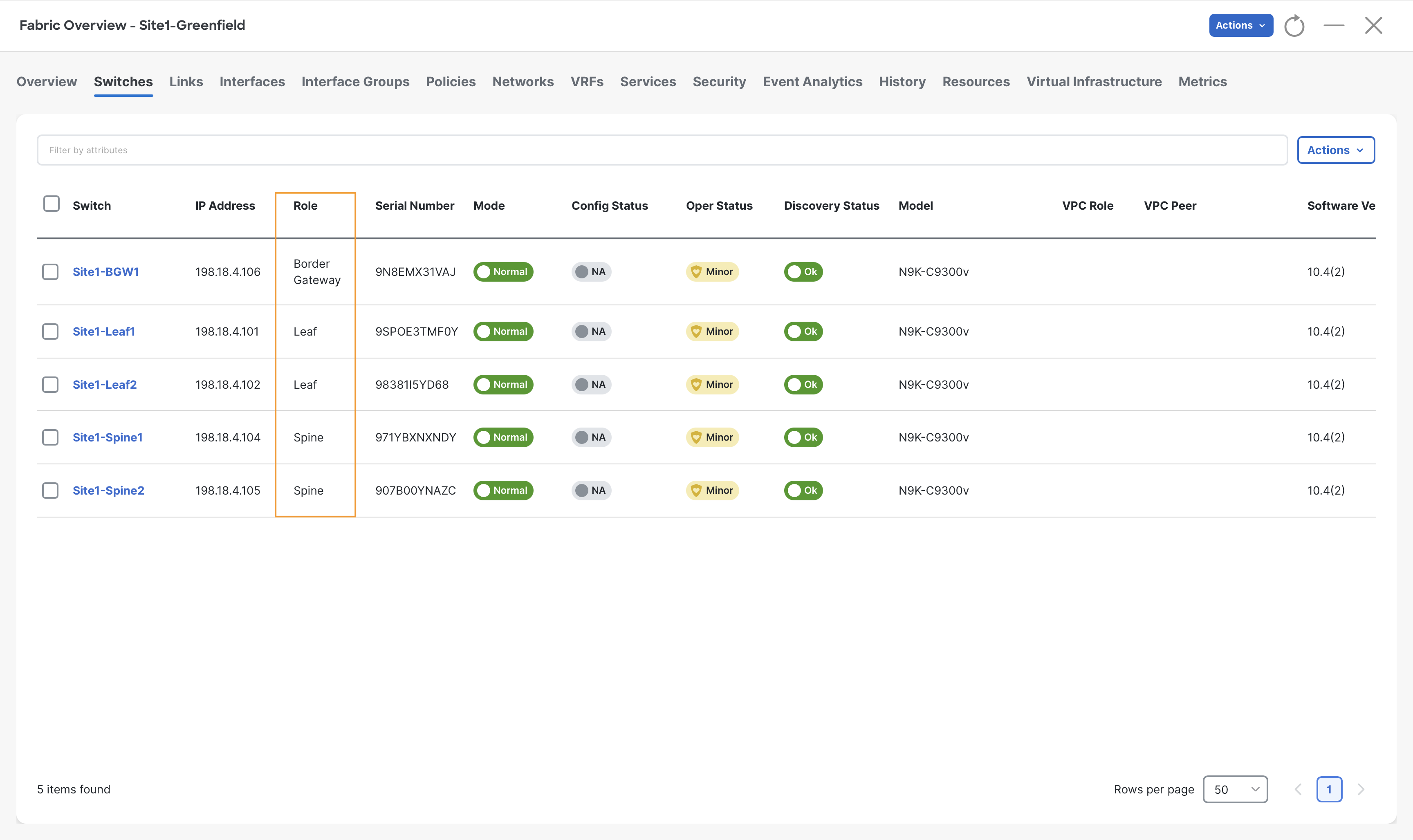Click the Ok discovery badge for Site1-Spine2
This screenshot has width=1413, height=840.
tap(803, 490)
